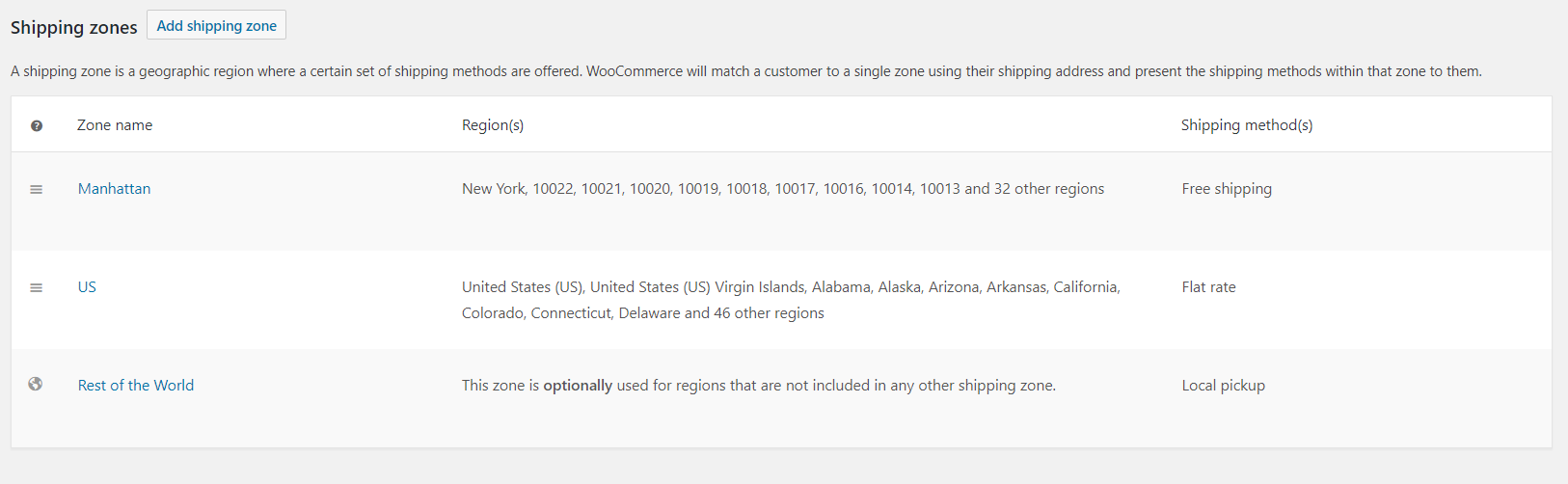Click Local pickup in the last row
1568x484 pixels.
pos(1224,386)
